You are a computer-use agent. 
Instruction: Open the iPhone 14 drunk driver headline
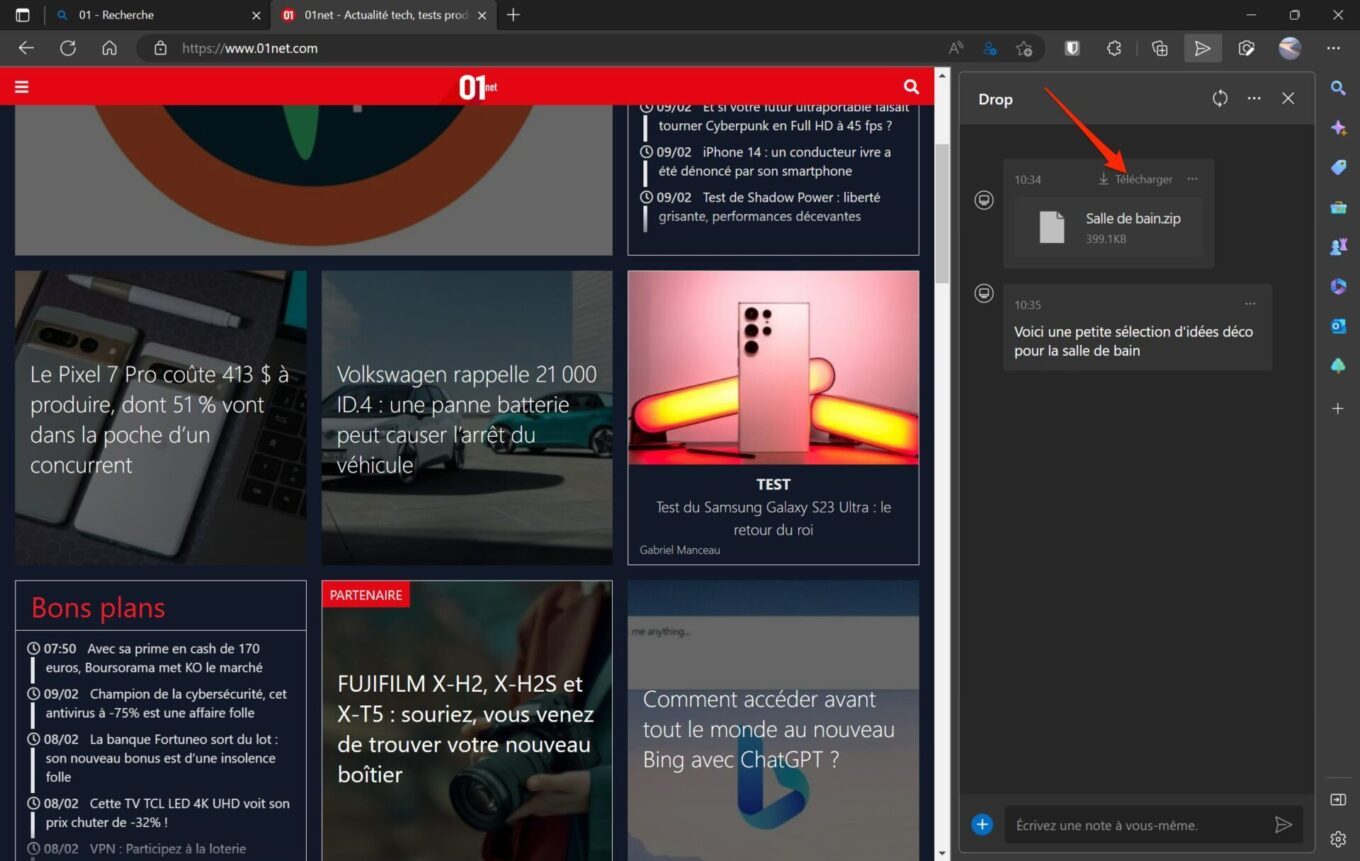(775, 162)
